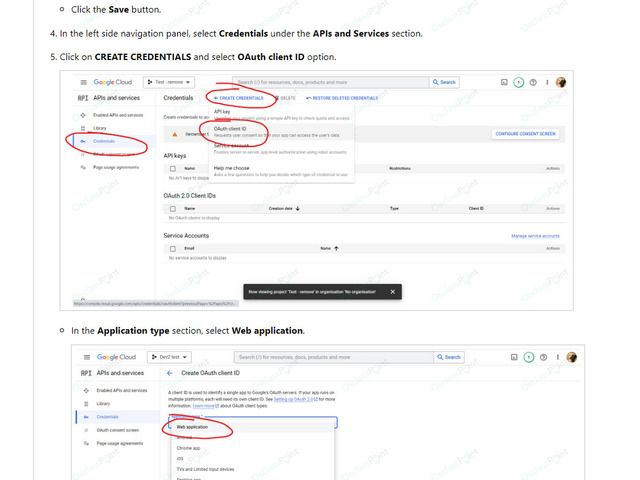The height and width of the screenshot is (480, 640).
Task: Select 'Credentials' in first screenshot sidebar
Action: click(x=104, y=141)
